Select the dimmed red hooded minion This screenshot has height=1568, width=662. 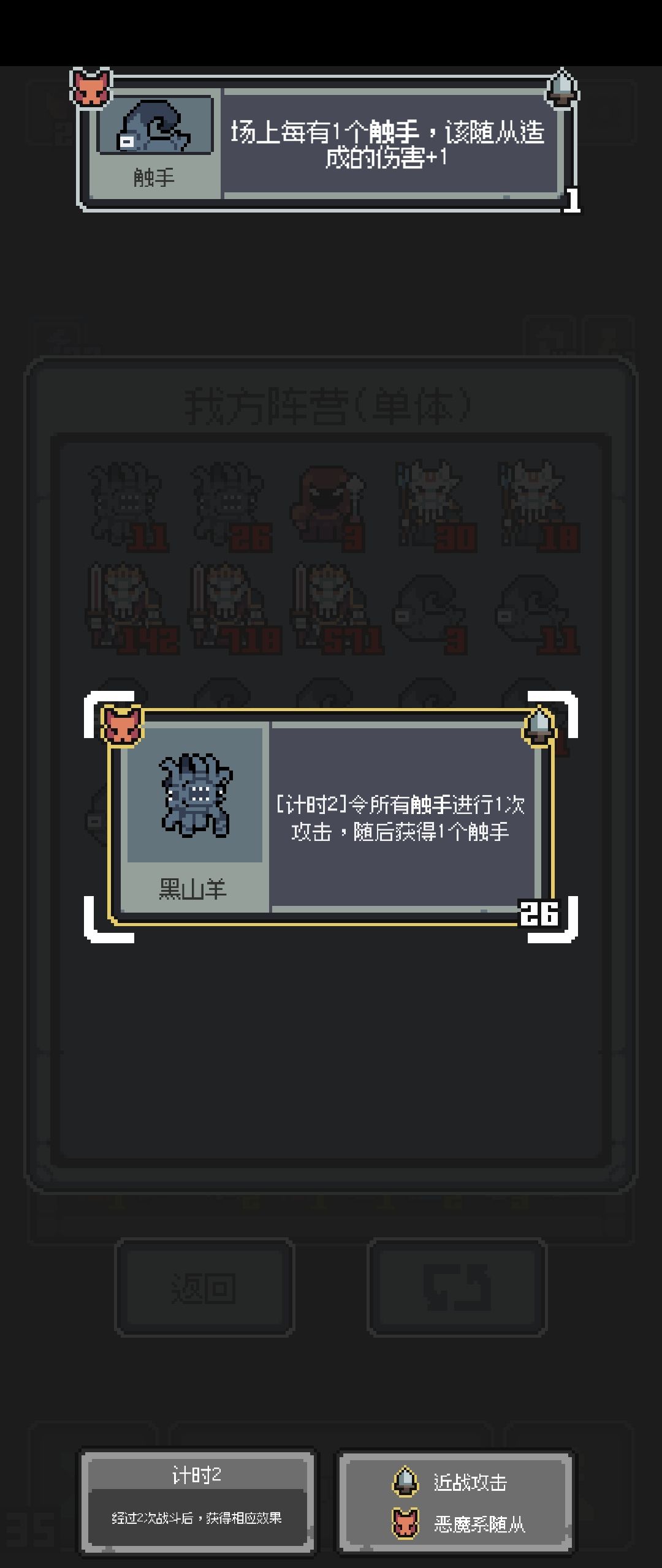point(330,507)
